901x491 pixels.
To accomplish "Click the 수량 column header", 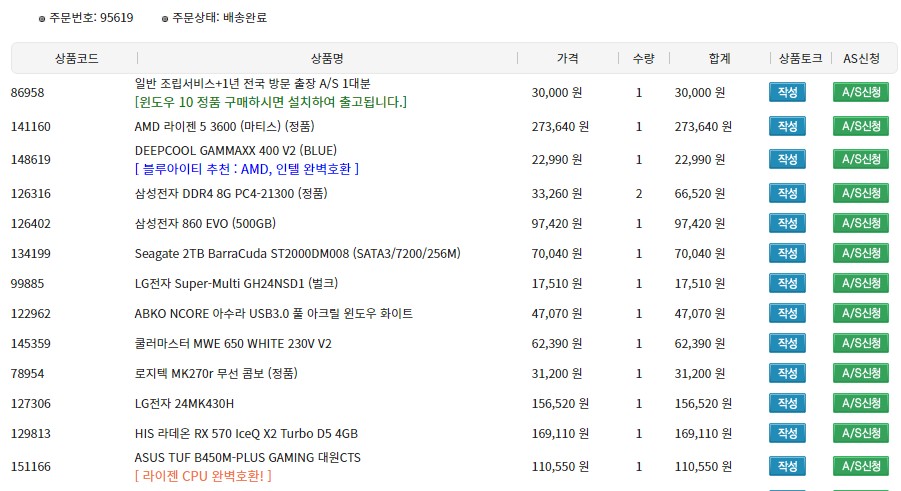I will click(644, 58).
